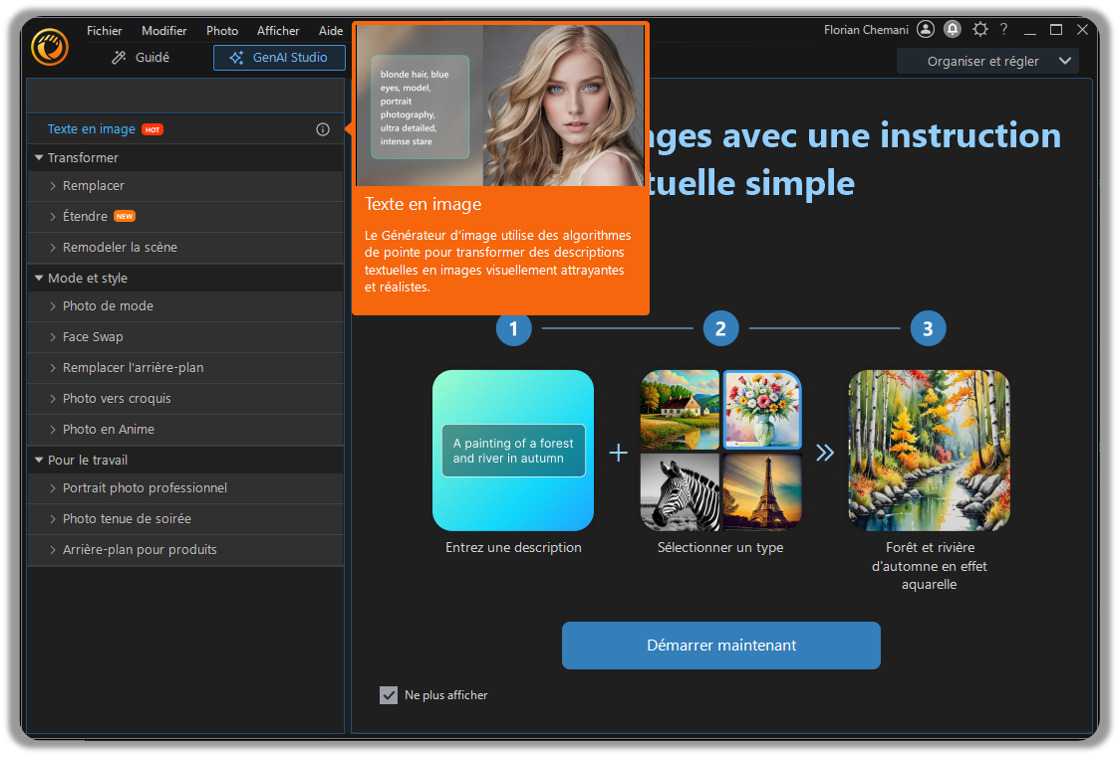Click the help question mark icon
Viewport: 1119px width, 757px height.
coord(1003,29)
